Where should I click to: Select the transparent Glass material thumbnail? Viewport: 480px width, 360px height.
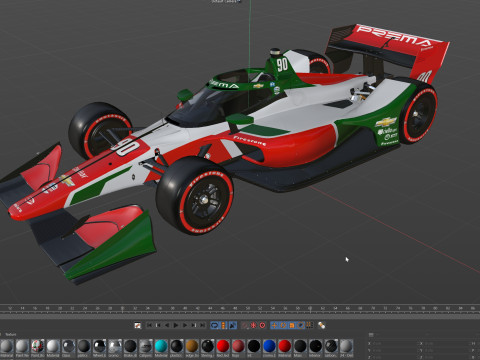[68, 346]
